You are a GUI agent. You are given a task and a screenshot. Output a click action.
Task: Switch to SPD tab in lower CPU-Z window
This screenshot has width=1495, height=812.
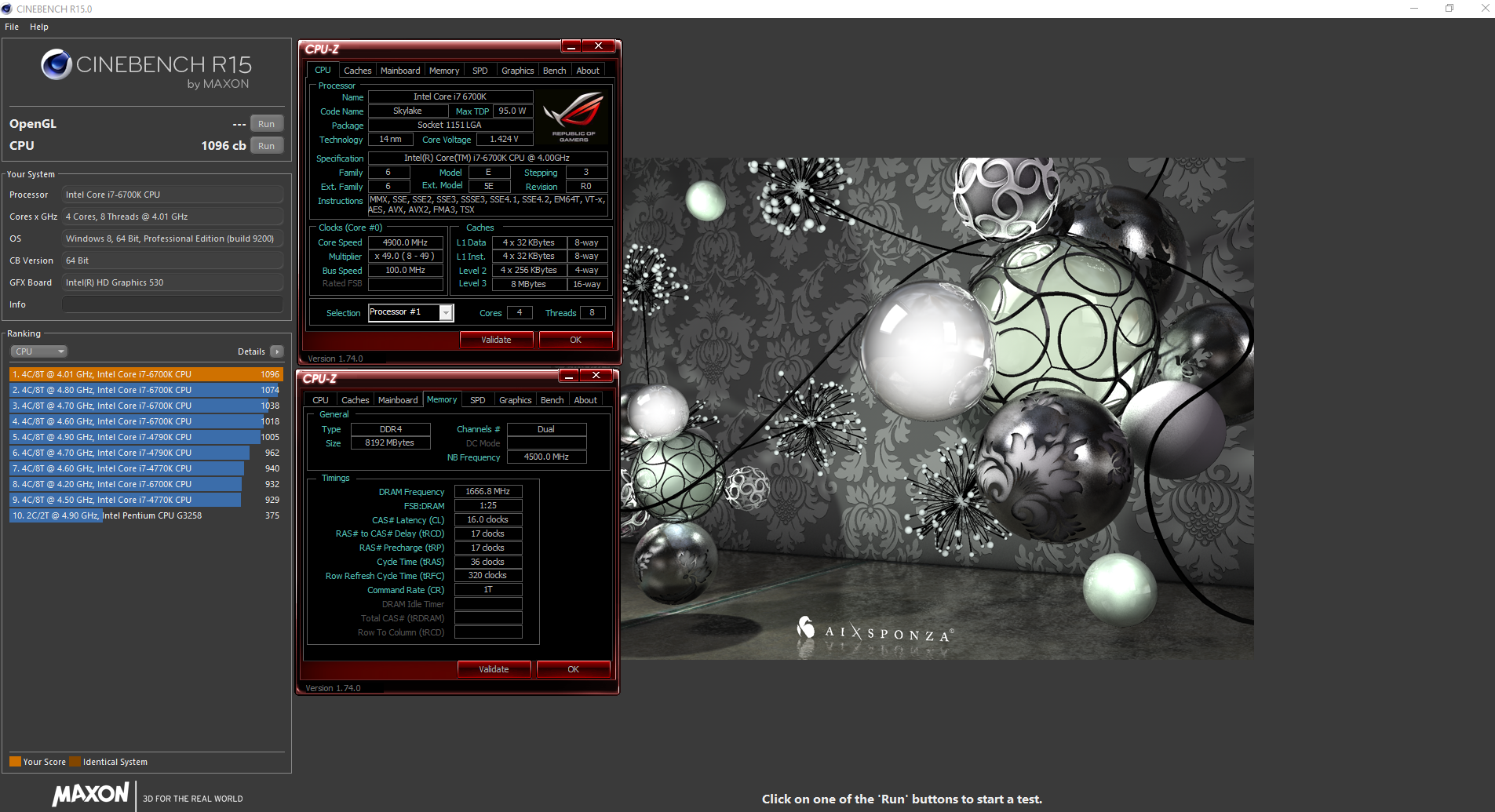(x=478, y=400)
